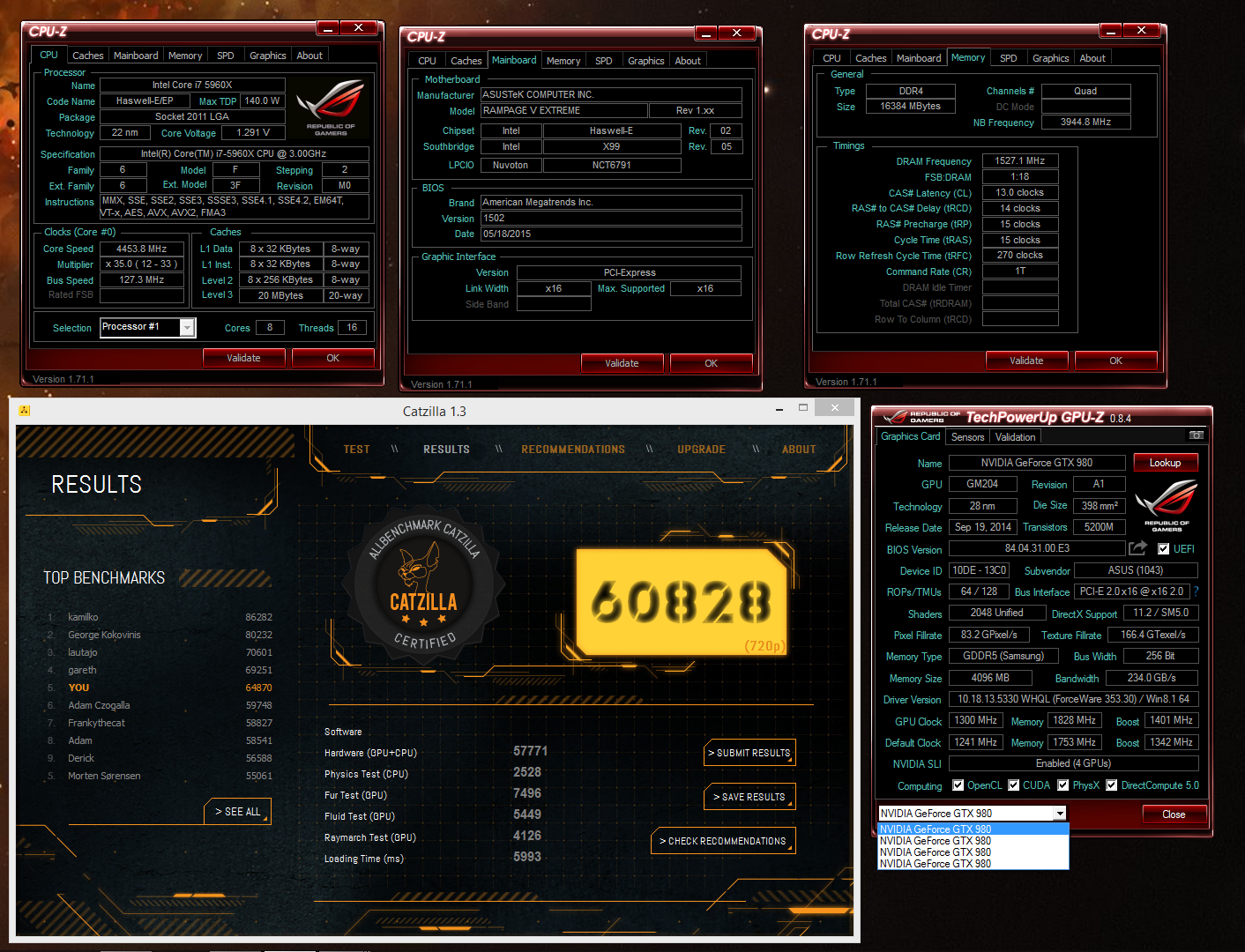Open About tab in CPU-Z CPU window
This screenshot has width=1245, height=952.
pos(309,56)
